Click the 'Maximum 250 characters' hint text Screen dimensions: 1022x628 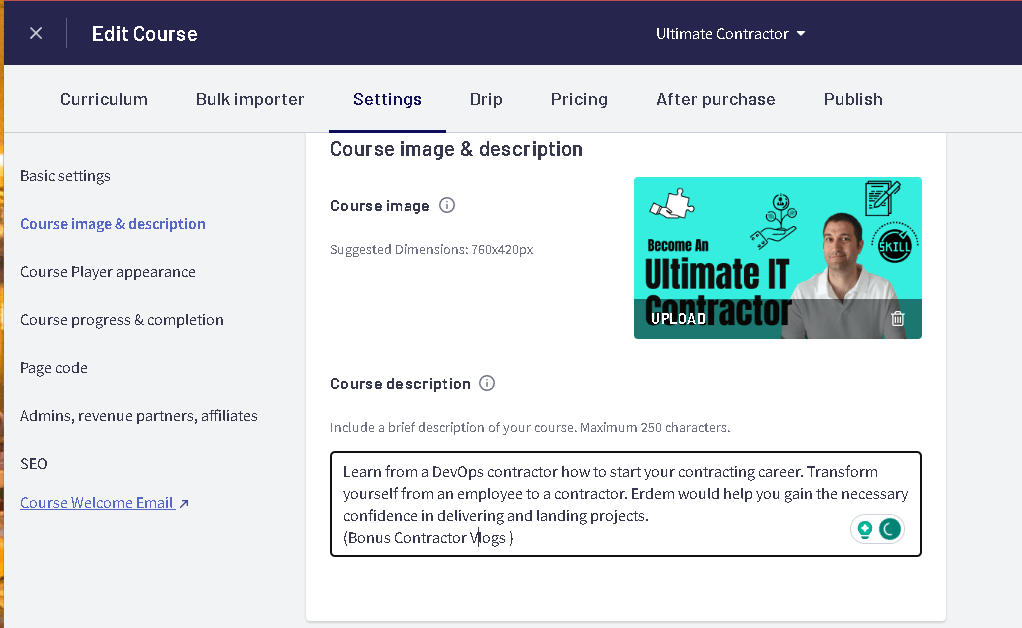pyautogui.click(x=655, y=427)
